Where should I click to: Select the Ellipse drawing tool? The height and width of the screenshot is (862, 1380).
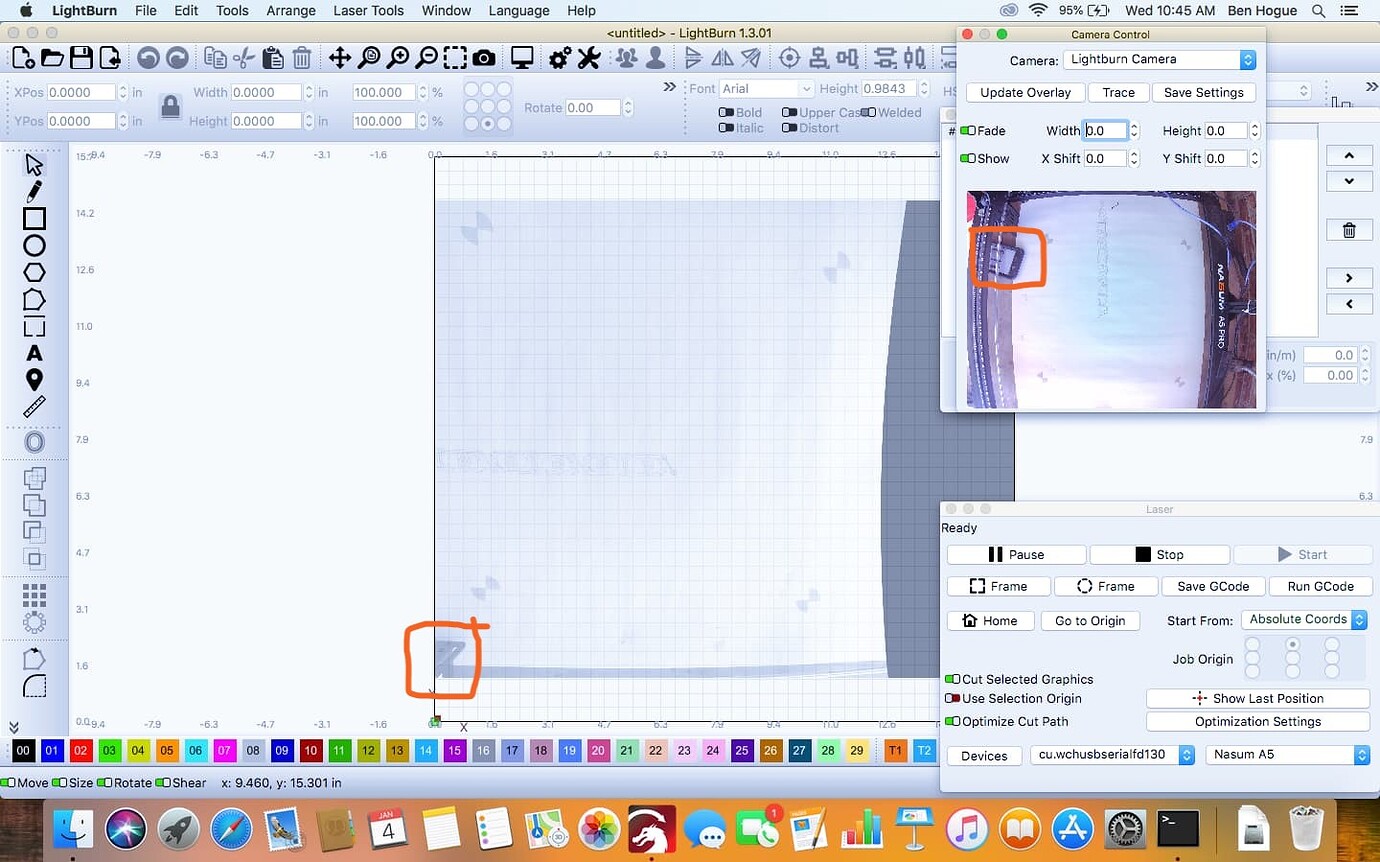tap(33, 245)
